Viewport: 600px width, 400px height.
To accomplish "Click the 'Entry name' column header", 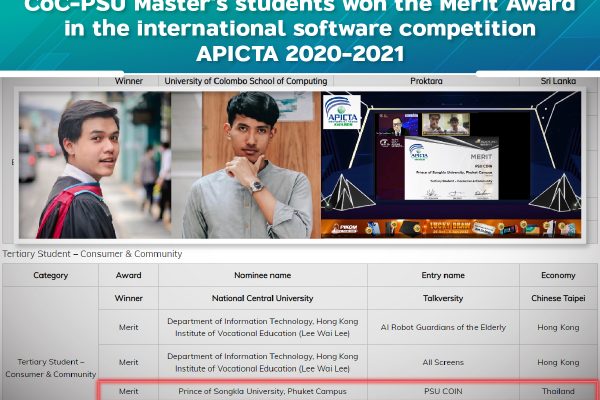I will [x=443, y=275].
